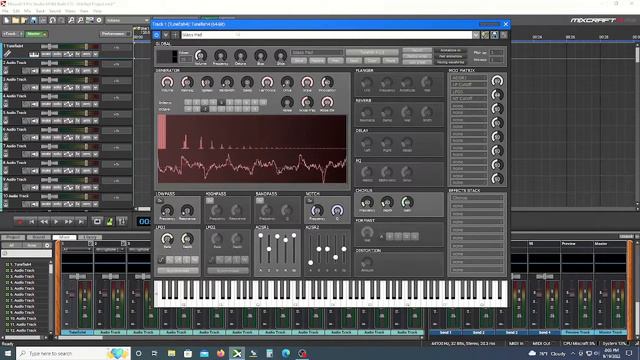Image resolution: width=640 pixels, height=360 pixels.
Task: Create a new project from the toolbar
Action: 7,20
